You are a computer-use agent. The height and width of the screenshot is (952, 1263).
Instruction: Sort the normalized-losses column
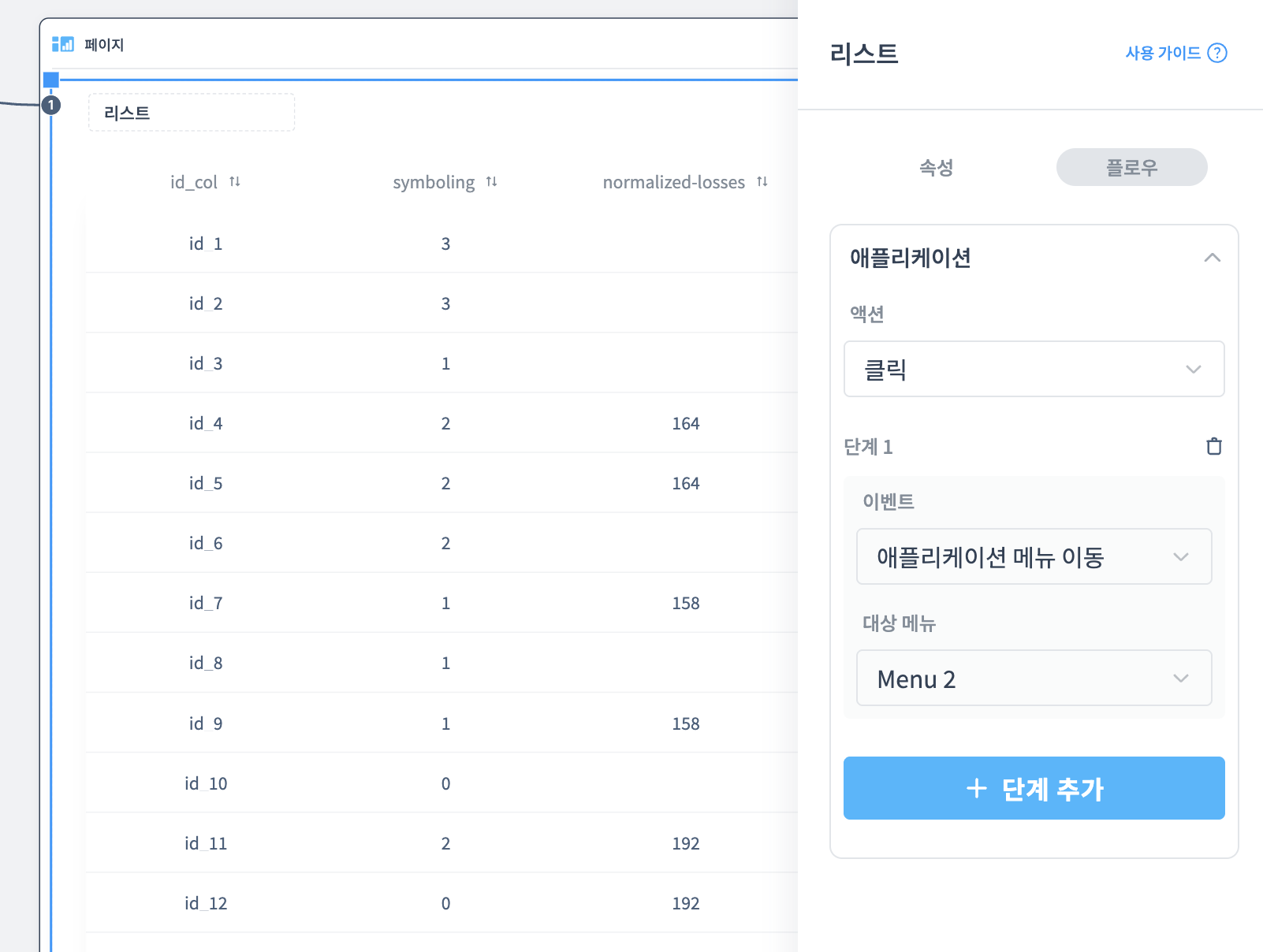coord(762,181)
